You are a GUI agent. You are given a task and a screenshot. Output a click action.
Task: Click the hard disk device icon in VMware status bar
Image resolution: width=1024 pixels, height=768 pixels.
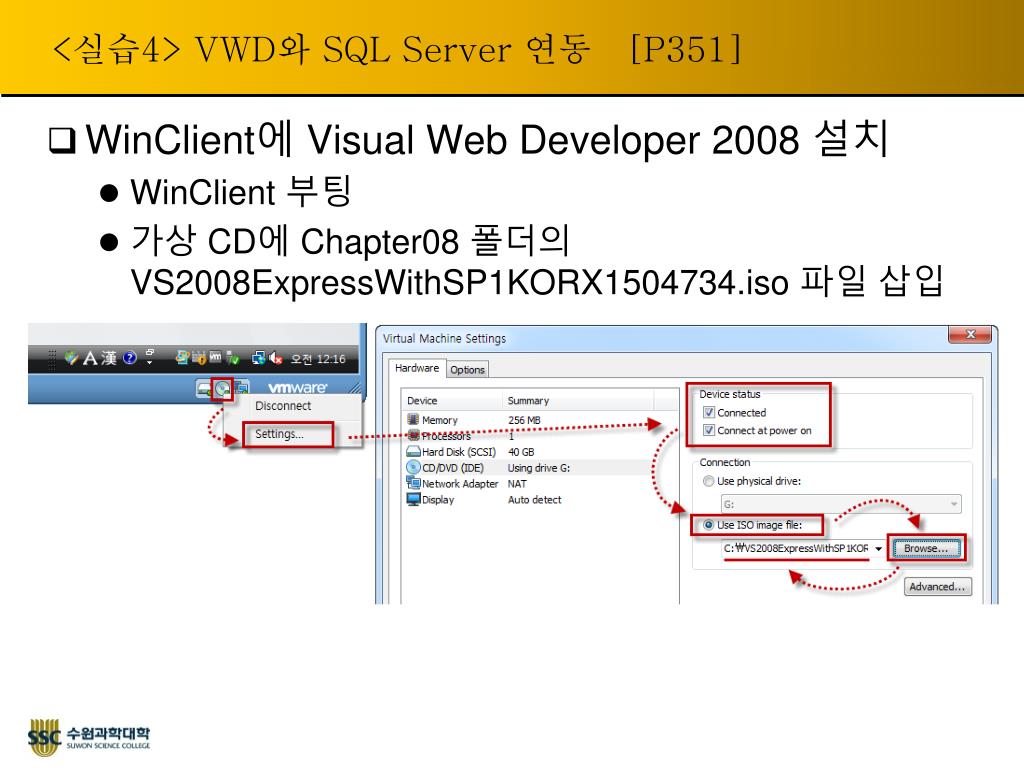coord(203,389)
